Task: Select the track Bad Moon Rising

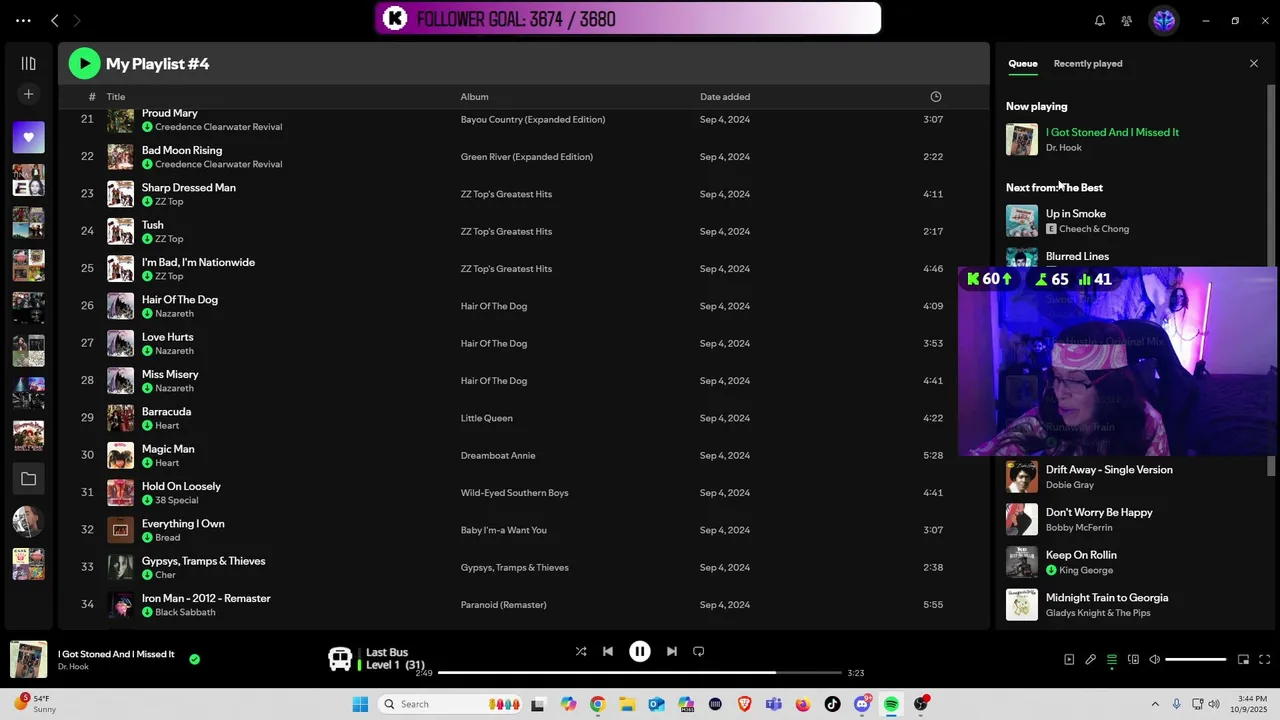Action: (182, 150)
